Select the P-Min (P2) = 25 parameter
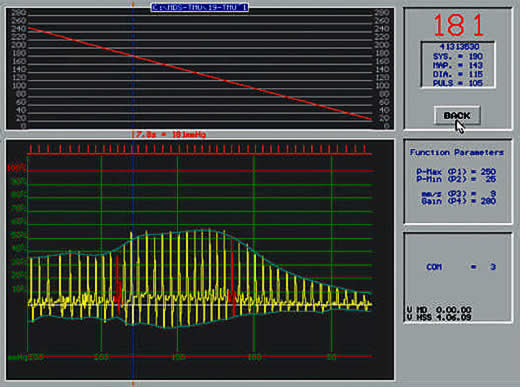 point(456,179)
